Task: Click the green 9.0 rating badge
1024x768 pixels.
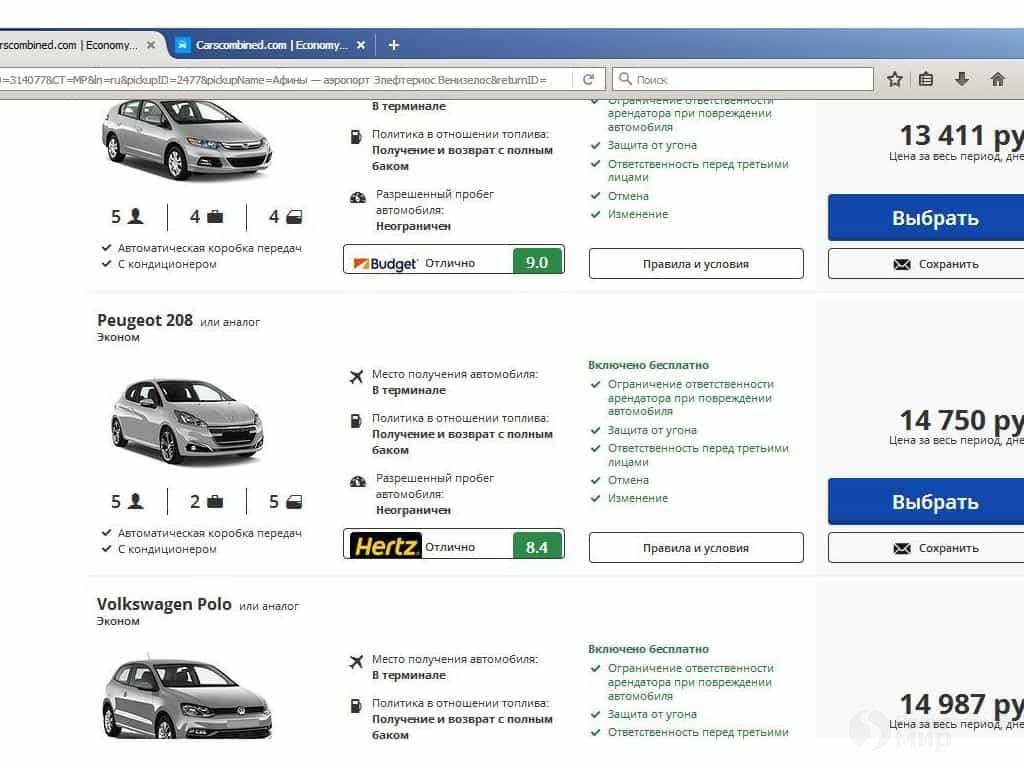Action: (x=537, y=261)
